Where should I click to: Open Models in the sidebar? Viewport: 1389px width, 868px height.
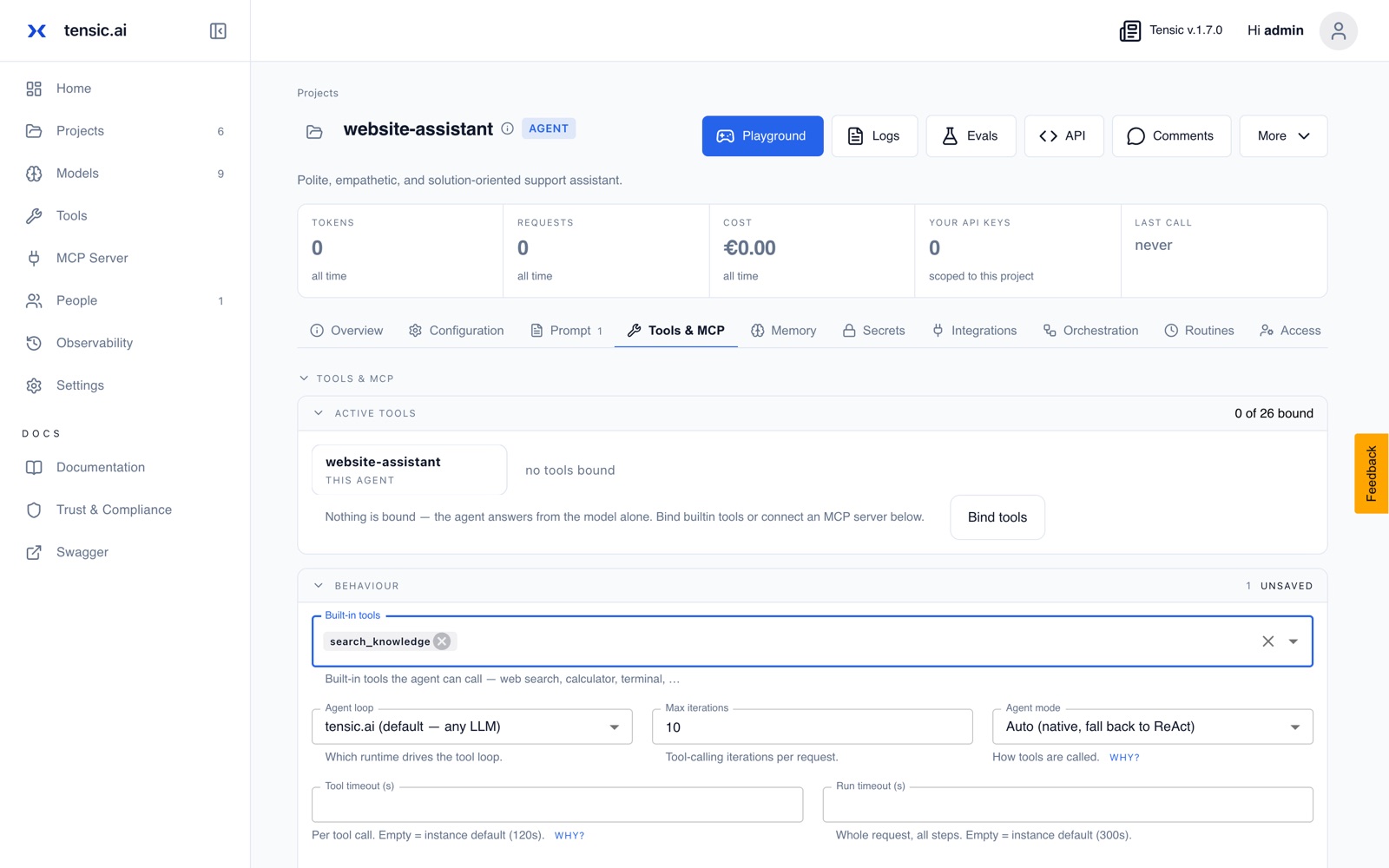click(x=125, y=174)
